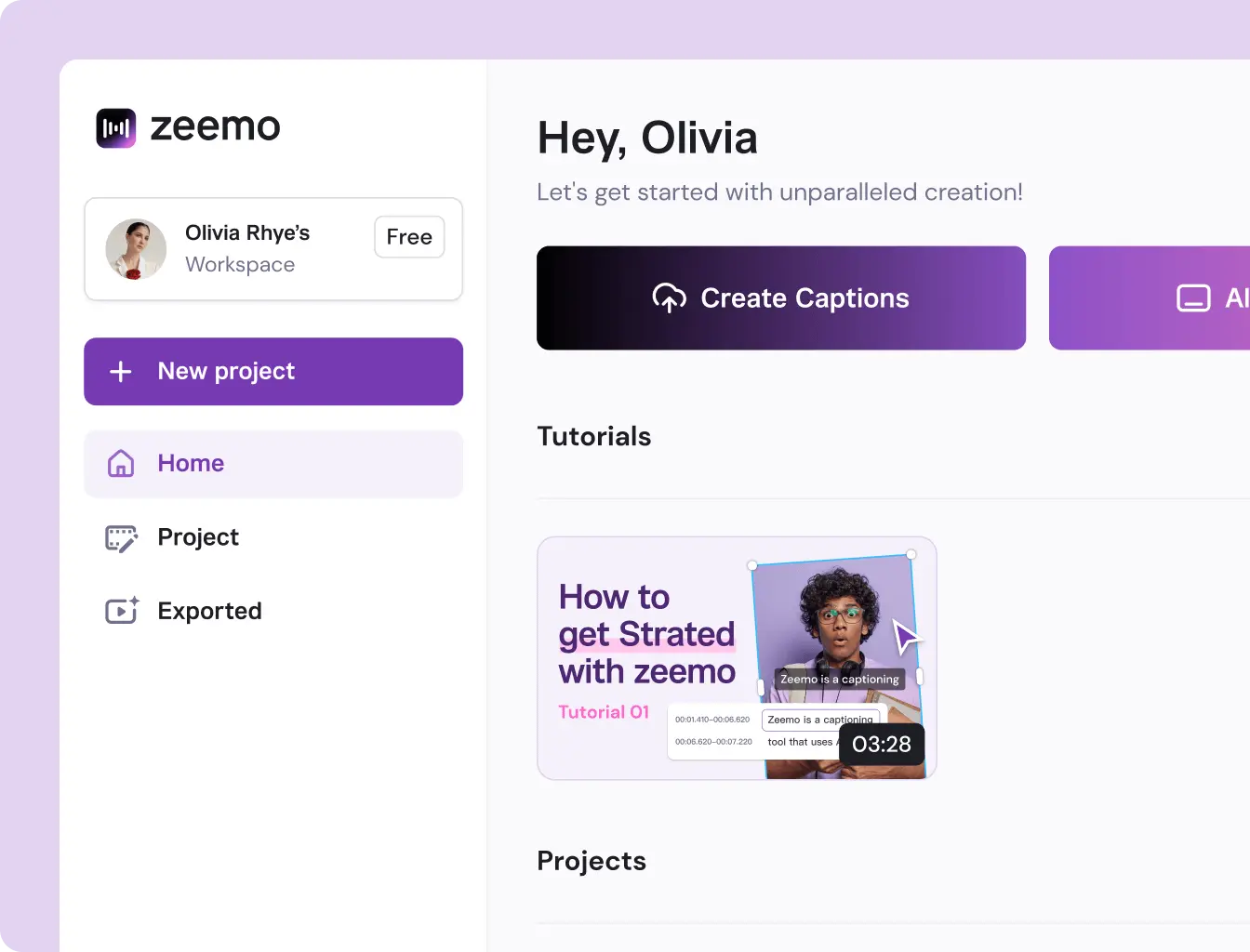The width and height of the screenshot is (1250, 952).
Task: Click Olivia Rhye's profile avatar
Action: click(136, 249)
